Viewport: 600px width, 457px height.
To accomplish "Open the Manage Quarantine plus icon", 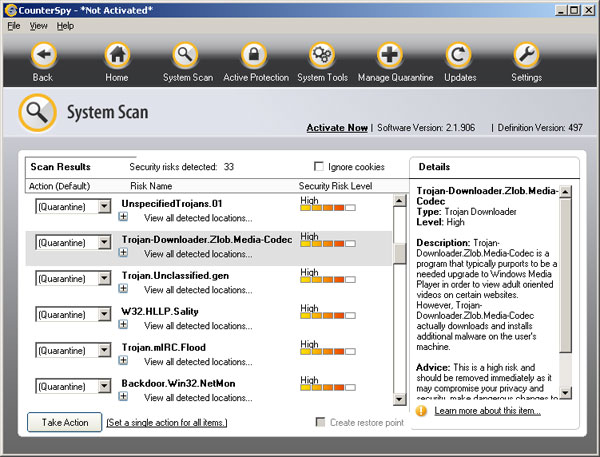I will point(390,55).
